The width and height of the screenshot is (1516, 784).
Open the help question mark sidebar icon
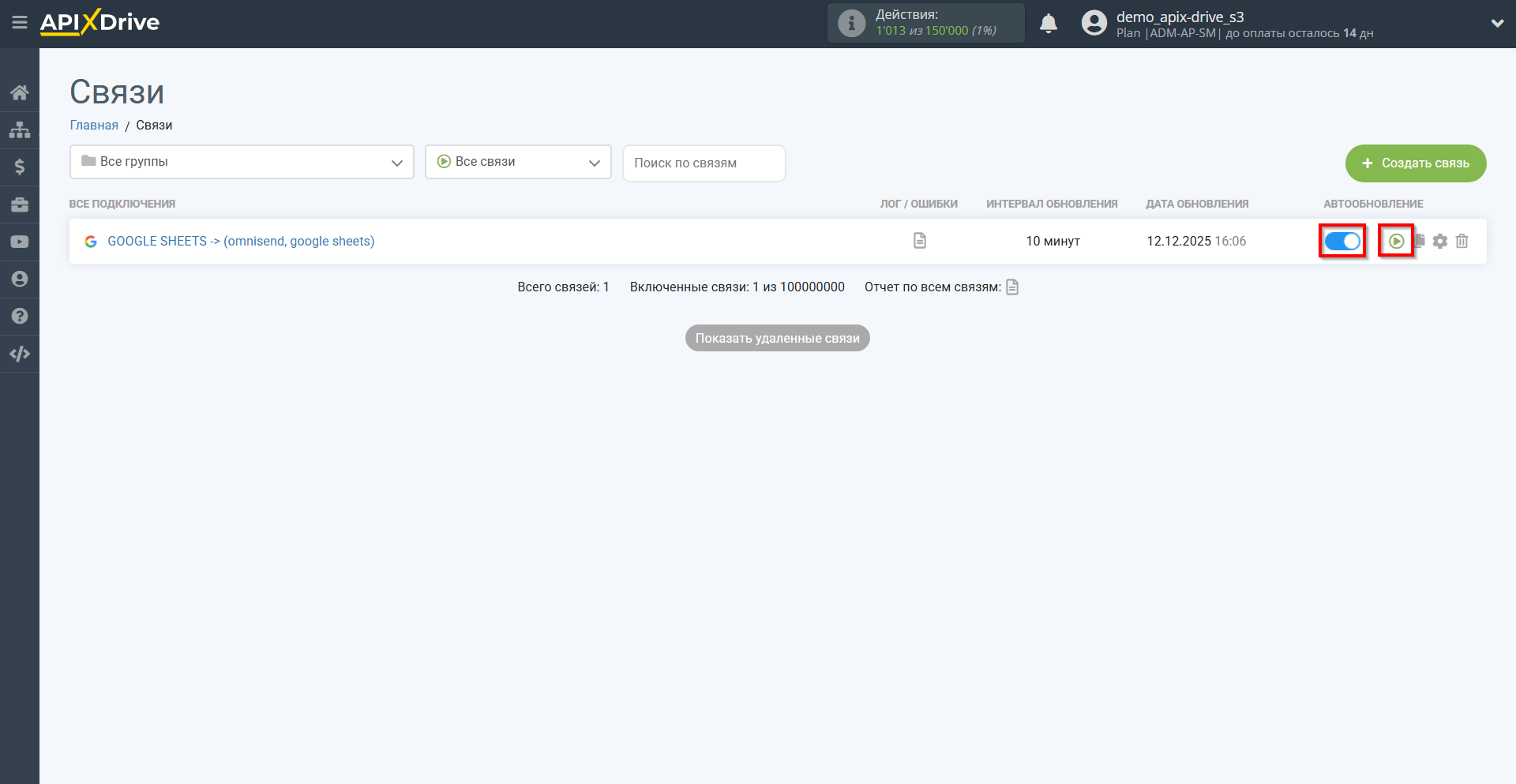[x=19, y=316]
